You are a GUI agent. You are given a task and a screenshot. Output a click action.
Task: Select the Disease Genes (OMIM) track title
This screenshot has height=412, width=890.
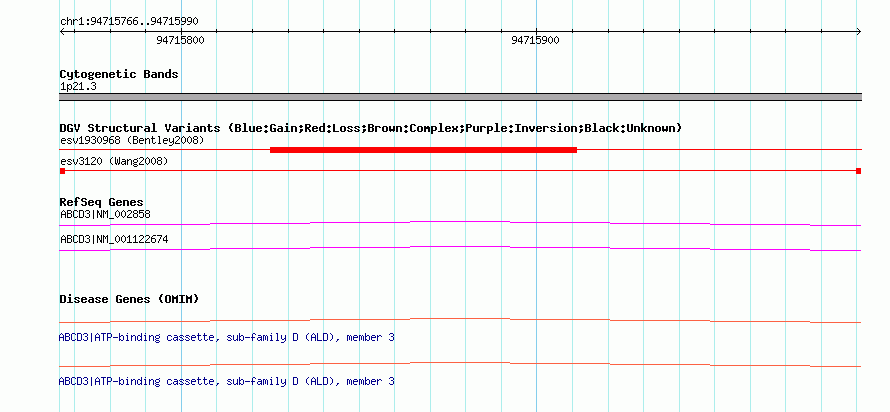click(x=129, y=299)
